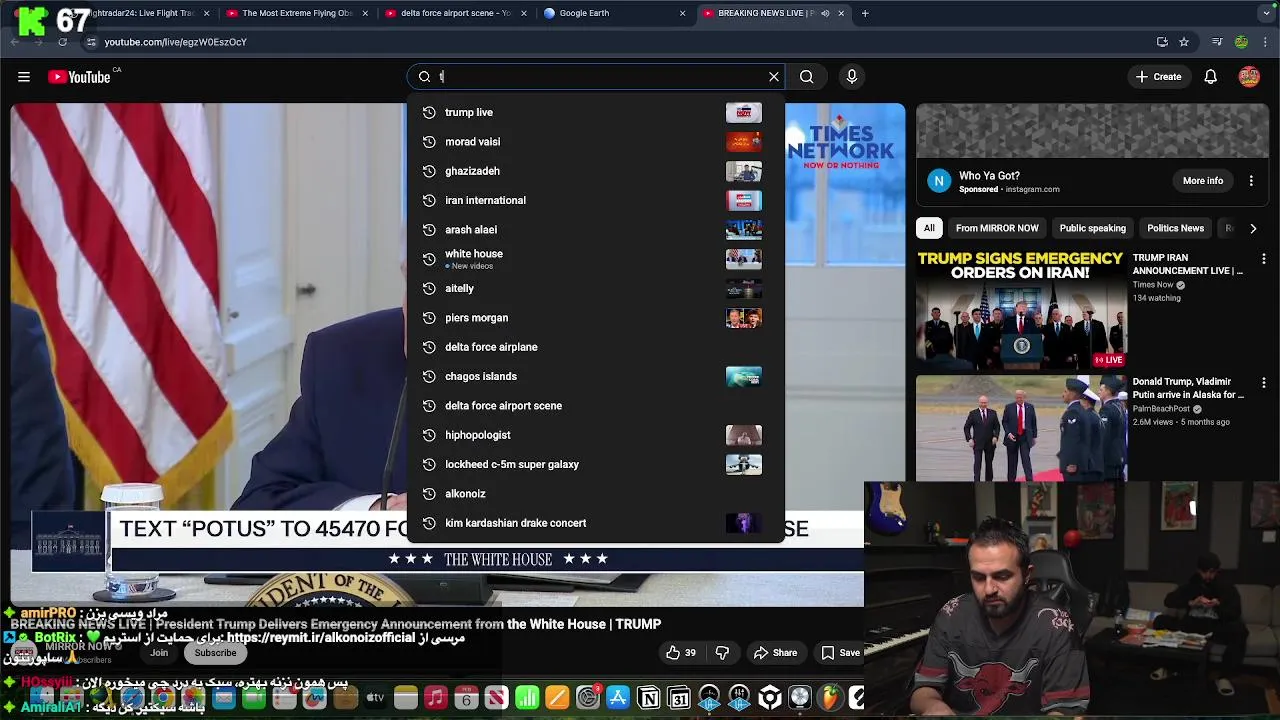The height and width of the screenshot is (720, 1280).
Task: Choose the 'trump live' suggestion
Action: coord(596,112)
